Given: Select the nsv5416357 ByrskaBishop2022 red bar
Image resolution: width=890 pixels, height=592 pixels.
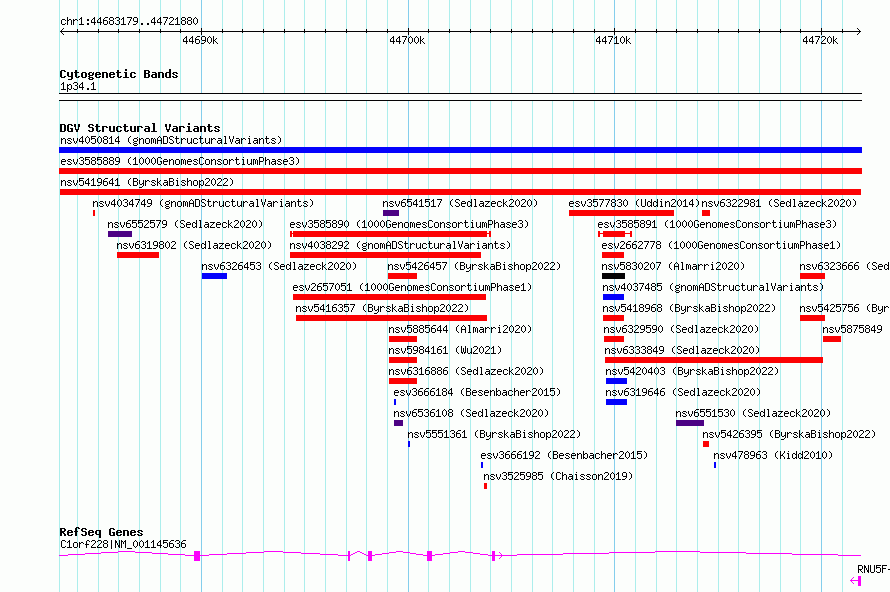Looking at the screenshot, I should 391,318.
